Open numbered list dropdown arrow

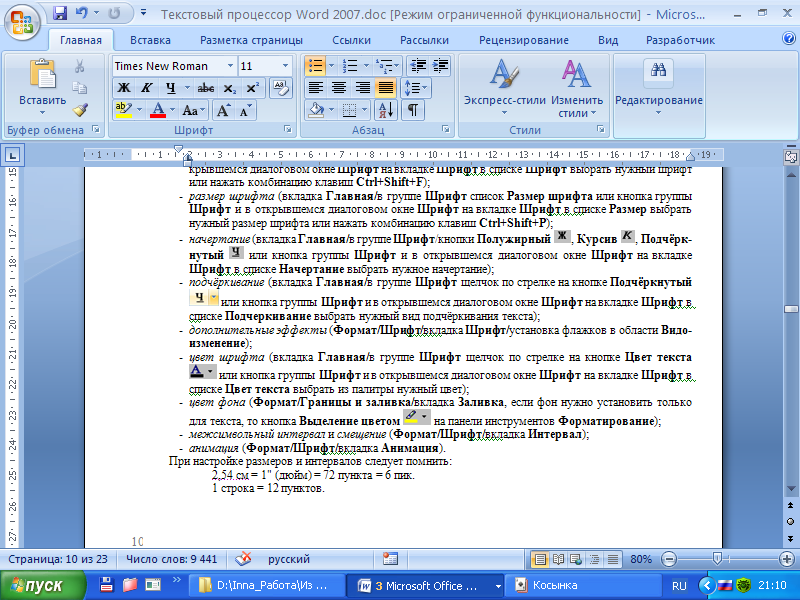pyautogui.click(x=366, y=66)
